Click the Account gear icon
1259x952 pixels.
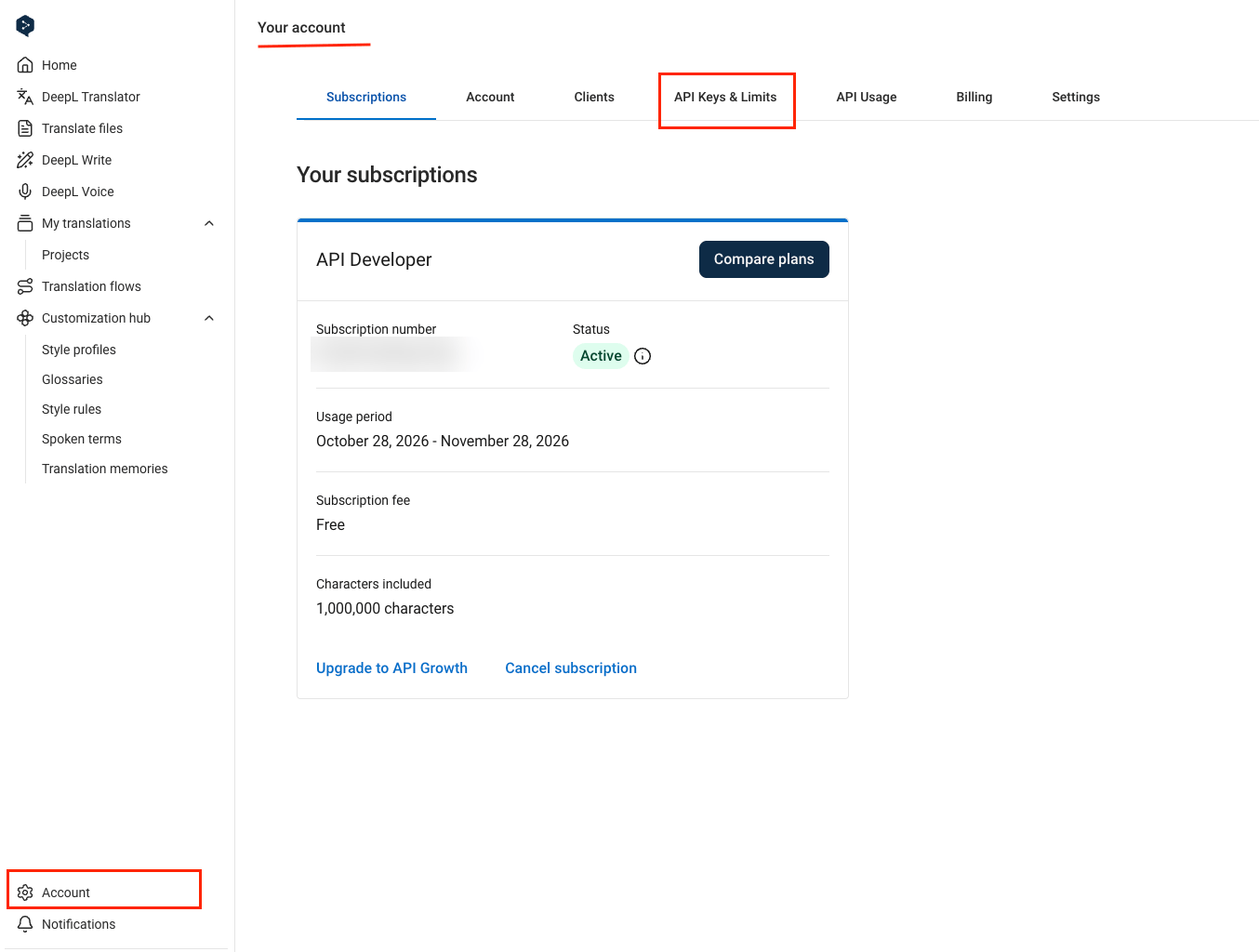point(25,892)
